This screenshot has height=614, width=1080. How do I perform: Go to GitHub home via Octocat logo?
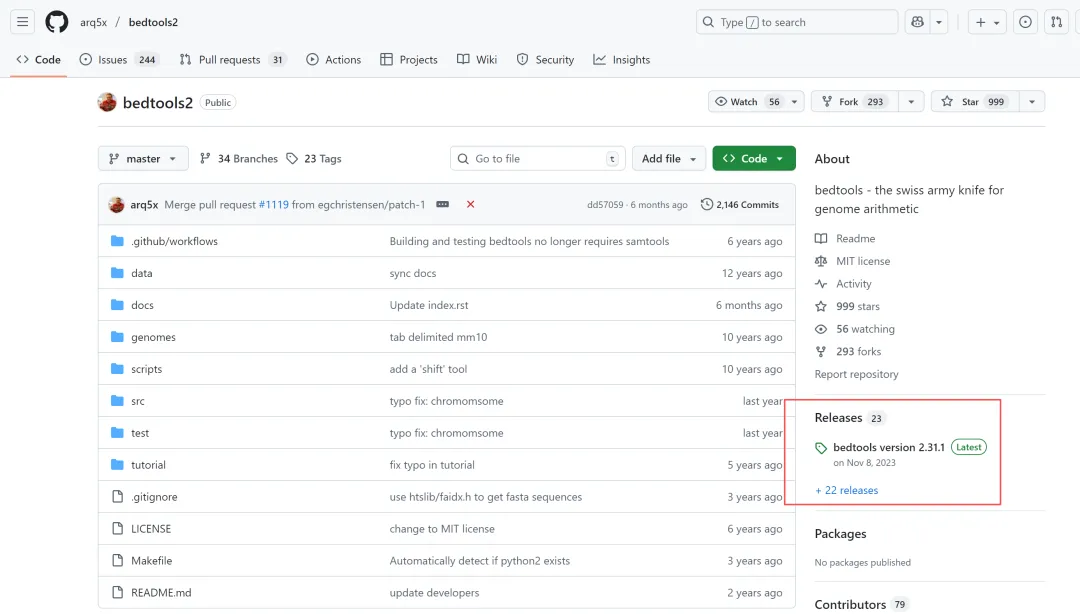(56, 22)
